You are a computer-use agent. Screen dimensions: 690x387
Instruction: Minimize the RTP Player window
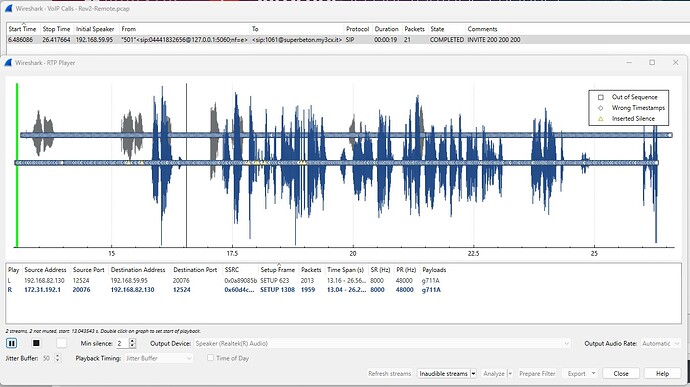(629, 63)
